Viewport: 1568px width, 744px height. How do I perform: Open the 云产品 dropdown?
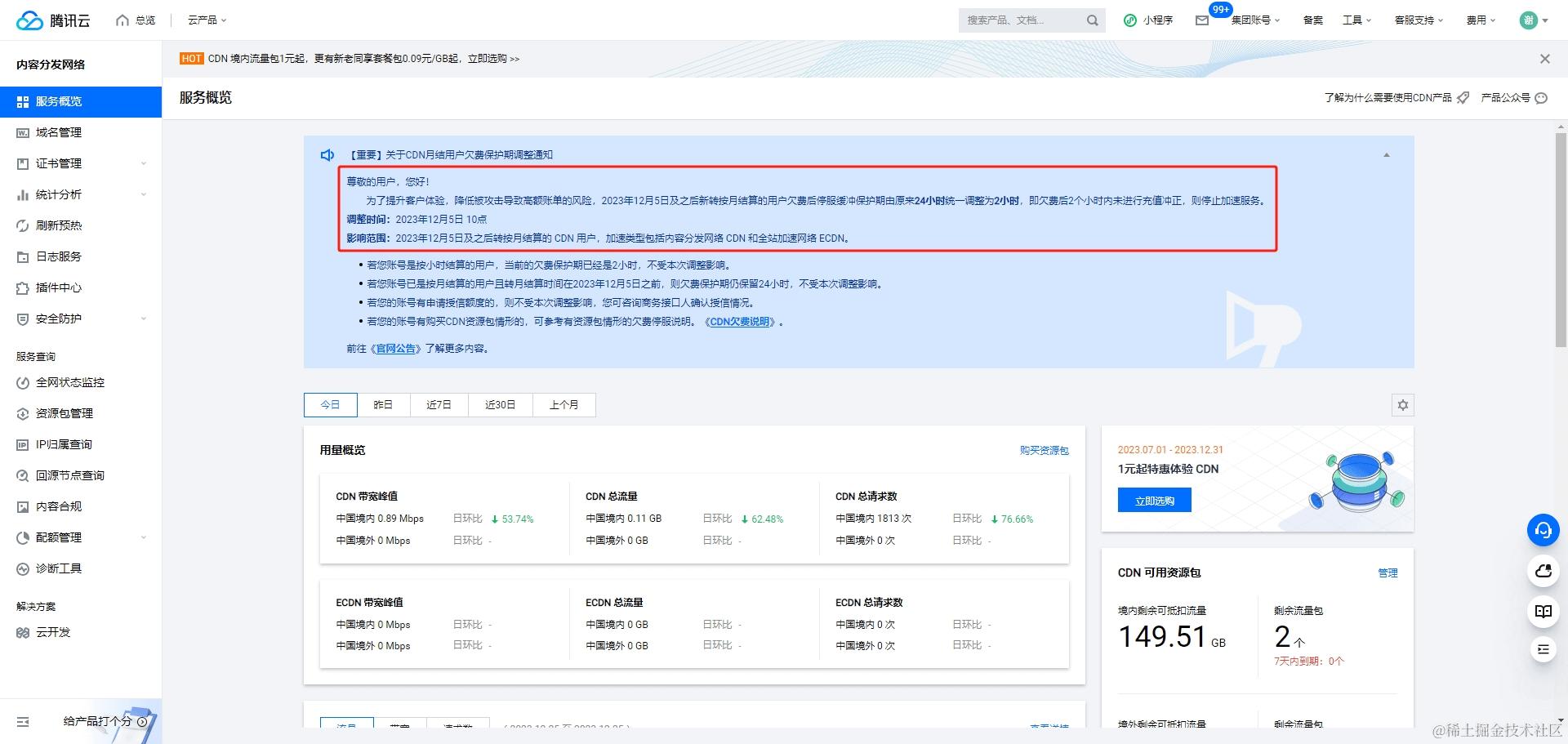(207, 20)
